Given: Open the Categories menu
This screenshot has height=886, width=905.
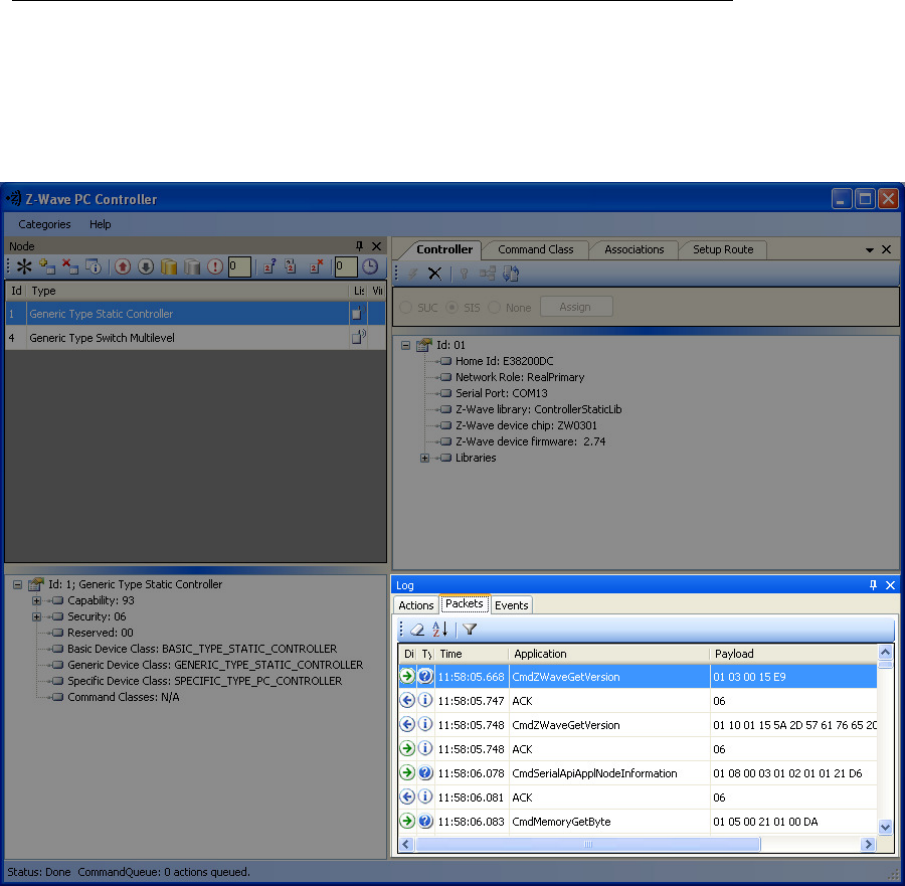Looking at the screenshot, I should click(44, 225).
